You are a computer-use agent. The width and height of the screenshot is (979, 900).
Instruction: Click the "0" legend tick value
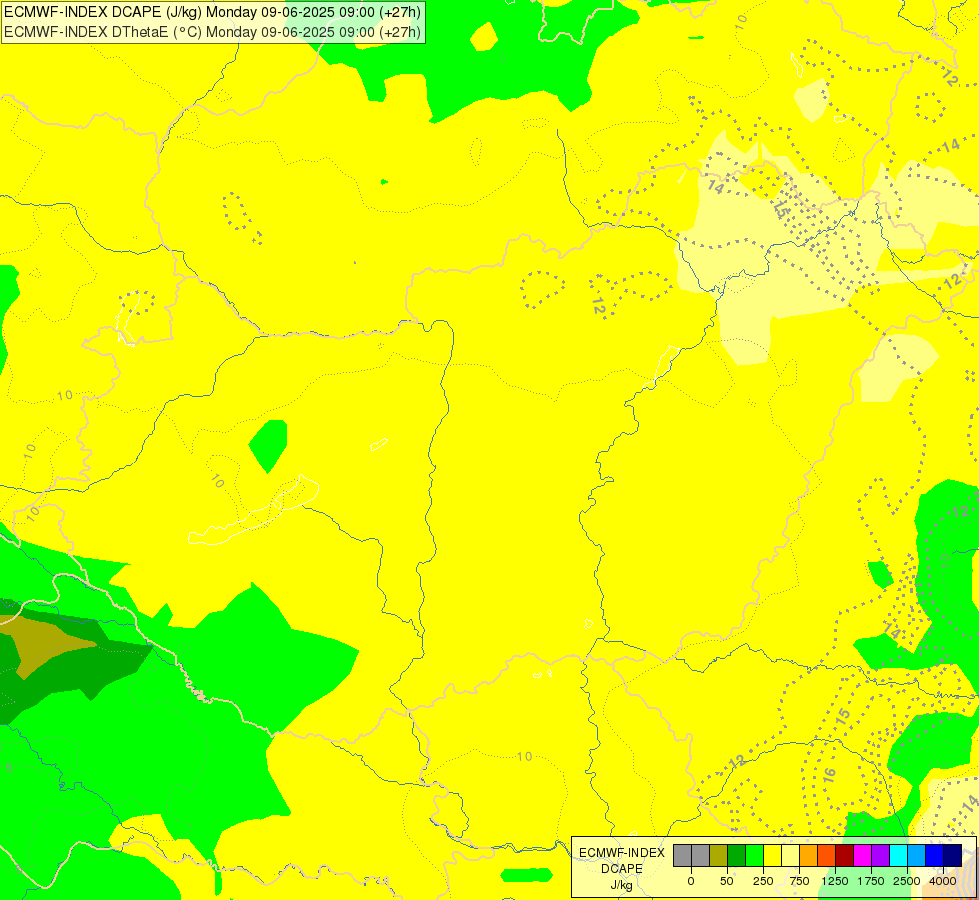(x=691, y=881)
